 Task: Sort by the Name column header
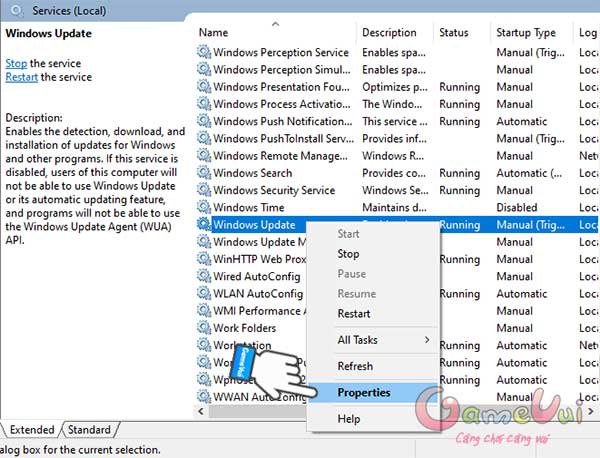[276, 33]
